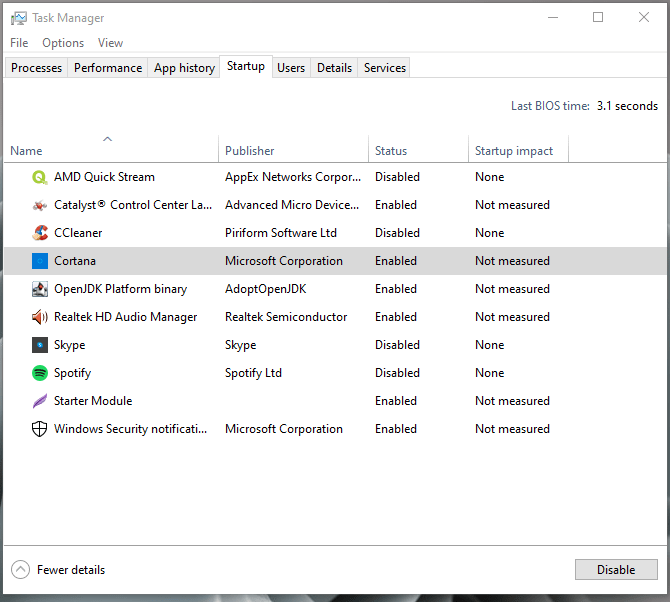
Task: Open the File menu
Action: [x=19, y=43]
